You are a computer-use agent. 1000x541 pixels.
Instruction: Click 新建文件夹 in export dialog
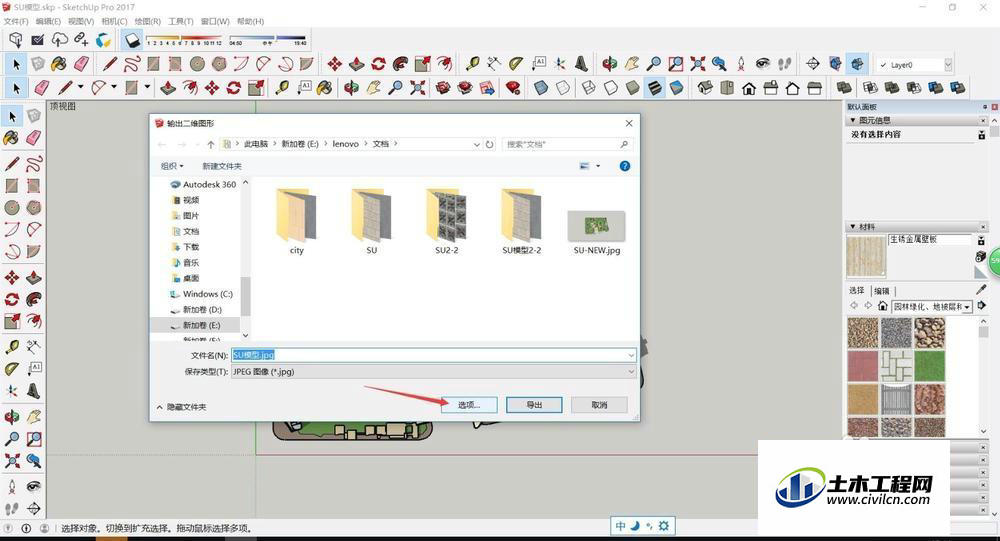(222, 166)
